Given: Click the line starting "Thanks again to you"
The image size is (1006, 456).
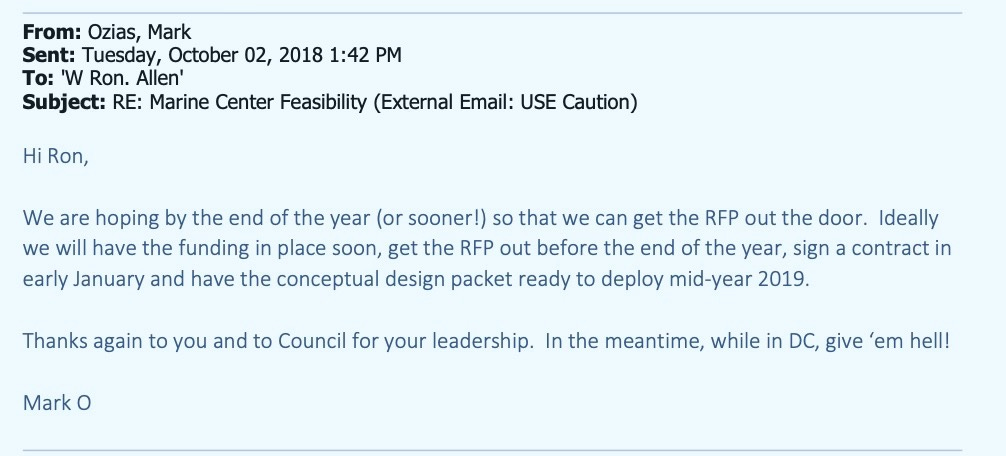Looking at the screenshot, I should (x=486, y=341).
